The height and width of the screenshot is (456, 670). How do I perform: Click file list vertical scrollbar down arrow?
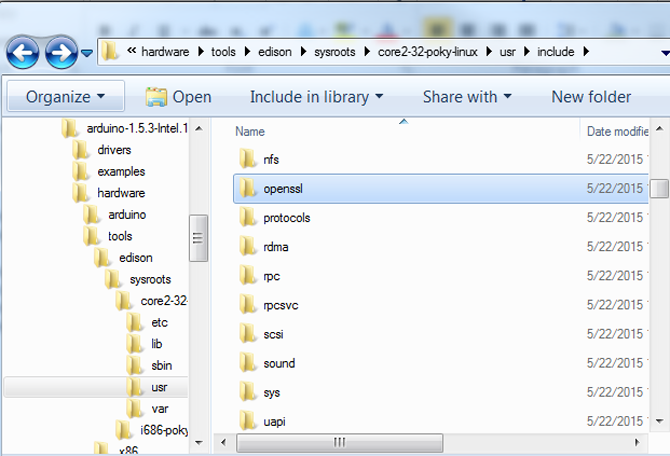coord(659,421)
